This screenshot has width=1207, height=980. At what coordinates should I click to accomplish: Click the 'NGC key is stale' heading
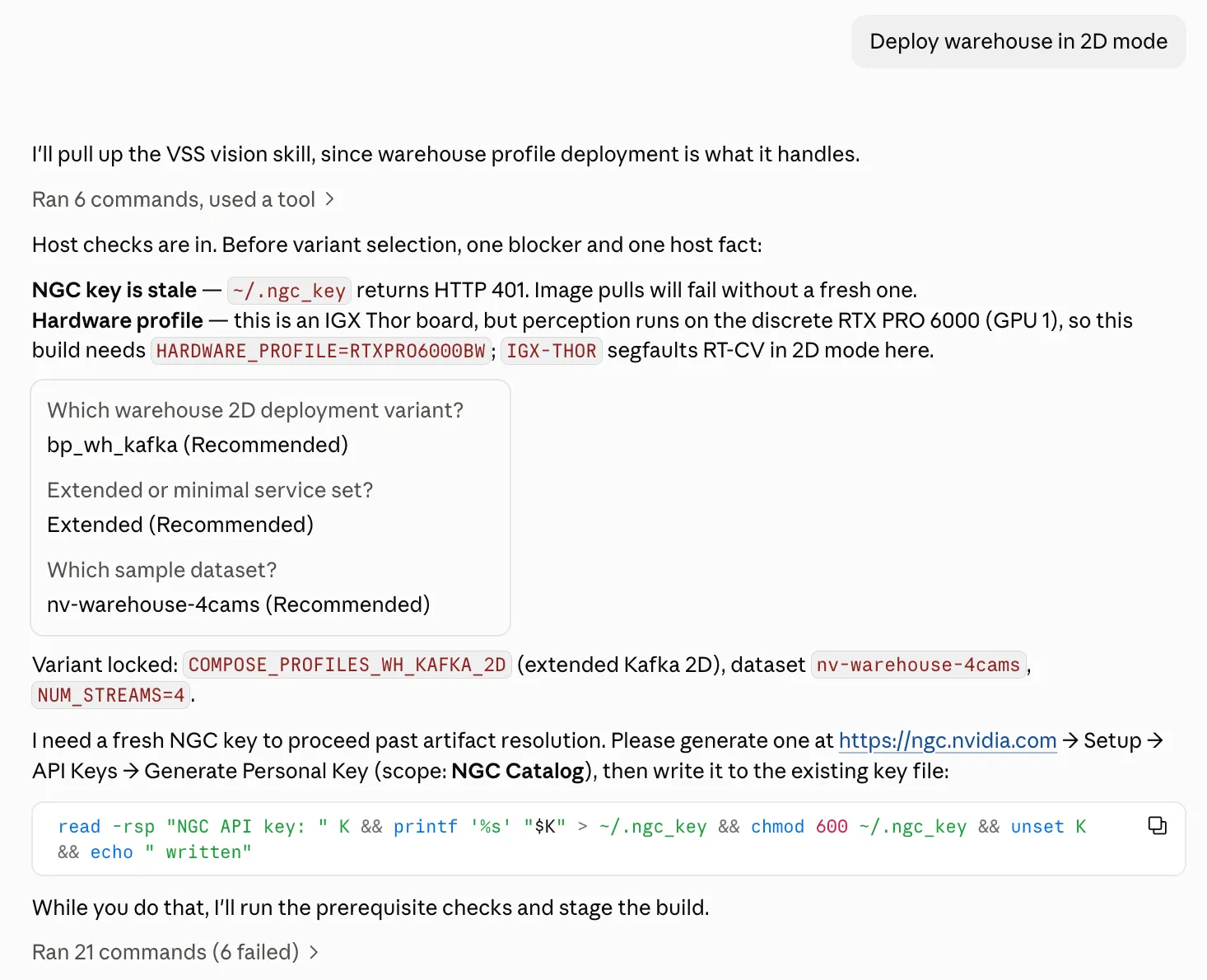114,290
